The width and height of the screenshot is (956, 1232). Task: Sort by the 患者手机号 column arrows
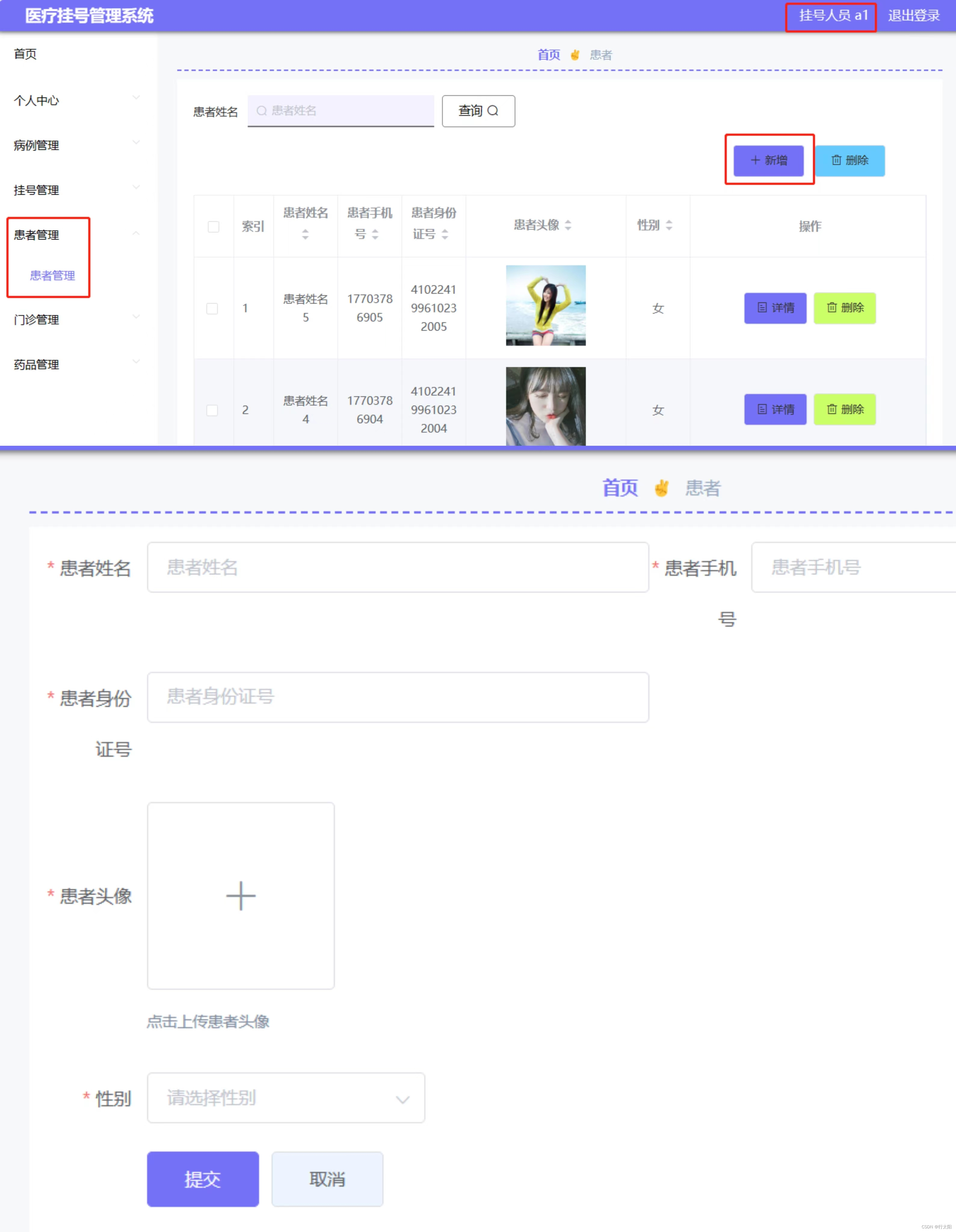click(375, 234)
